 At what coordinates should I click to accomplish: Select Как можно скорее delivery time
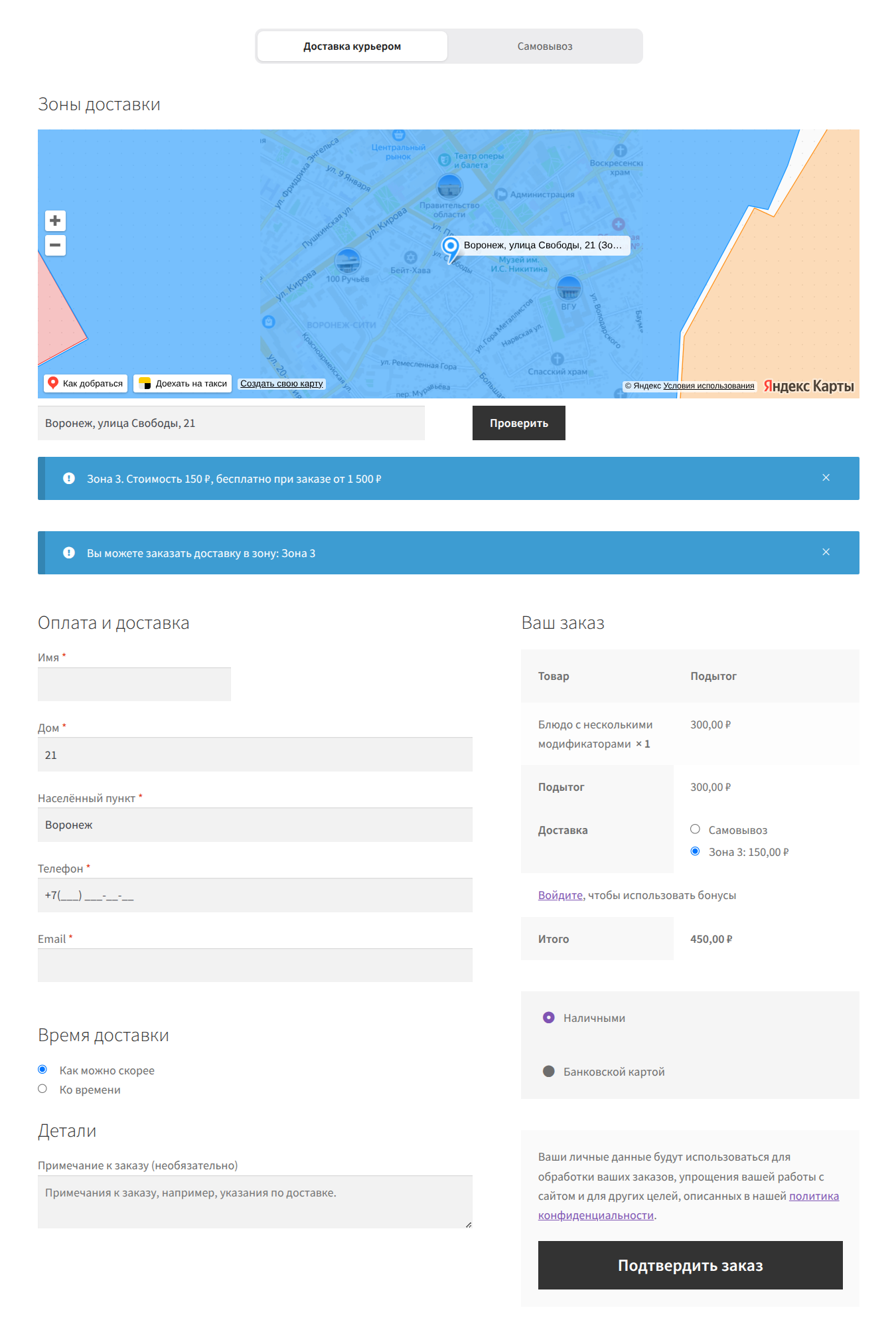pyautogui.click(x=42, y=1070)
